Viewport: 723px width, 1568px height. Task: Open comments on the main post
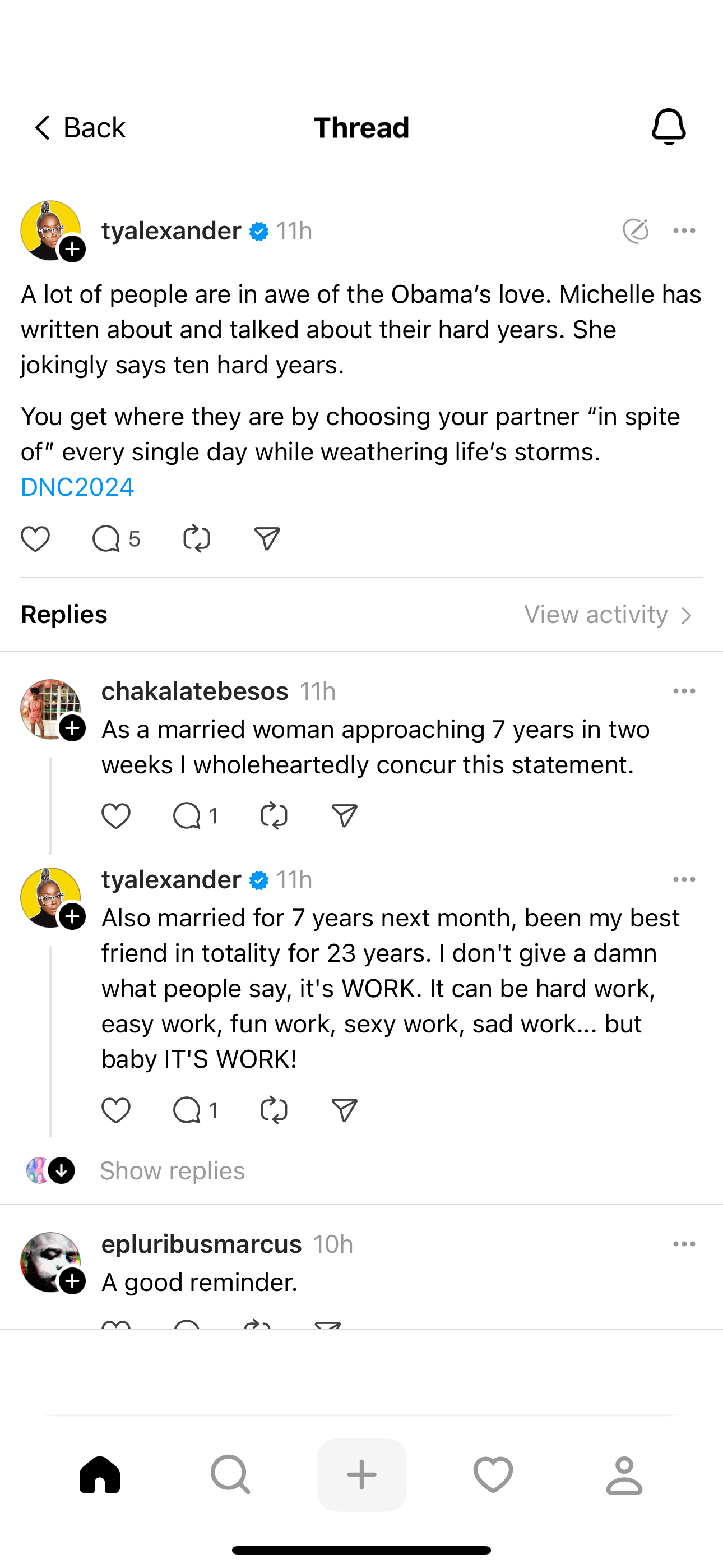coord(107,539)
